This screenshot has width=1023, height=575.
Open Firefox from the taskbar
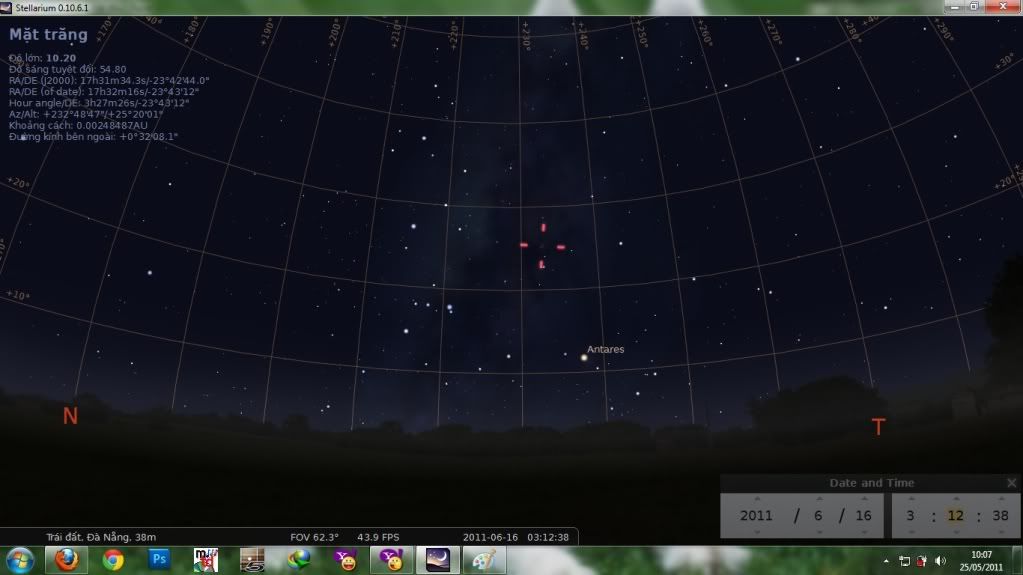click(x=66, y=560)
